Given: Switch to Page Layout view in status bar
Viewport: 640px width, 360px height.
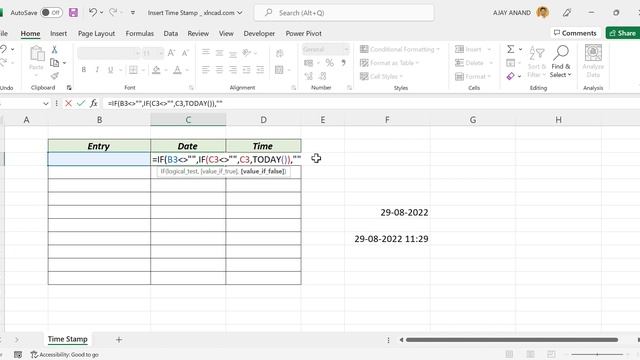Looking at the screenshot, I should point(530,354).
